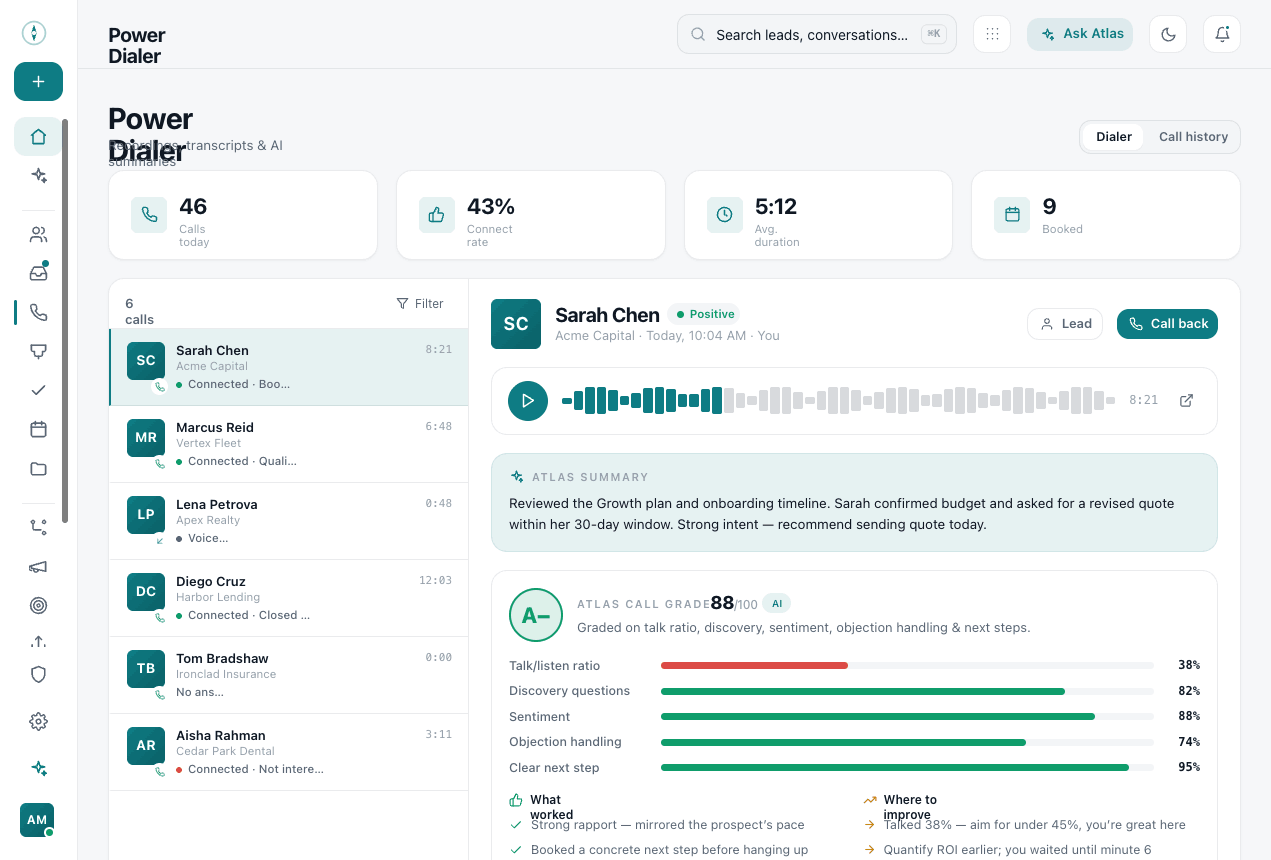Seek within the call audio waveform

pyautogui.click(x=838, y=401)
